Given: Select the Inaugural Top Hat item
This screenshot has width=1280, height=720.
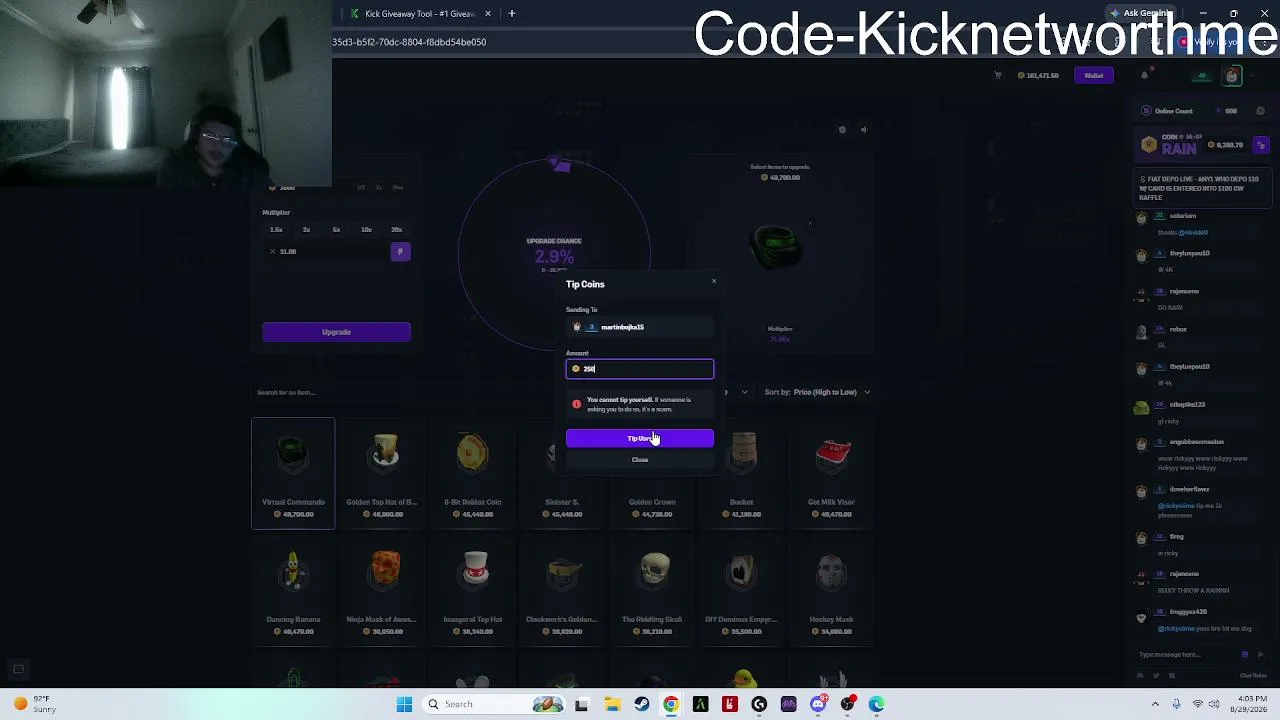Looking at the screenshot, I should 473,591.
